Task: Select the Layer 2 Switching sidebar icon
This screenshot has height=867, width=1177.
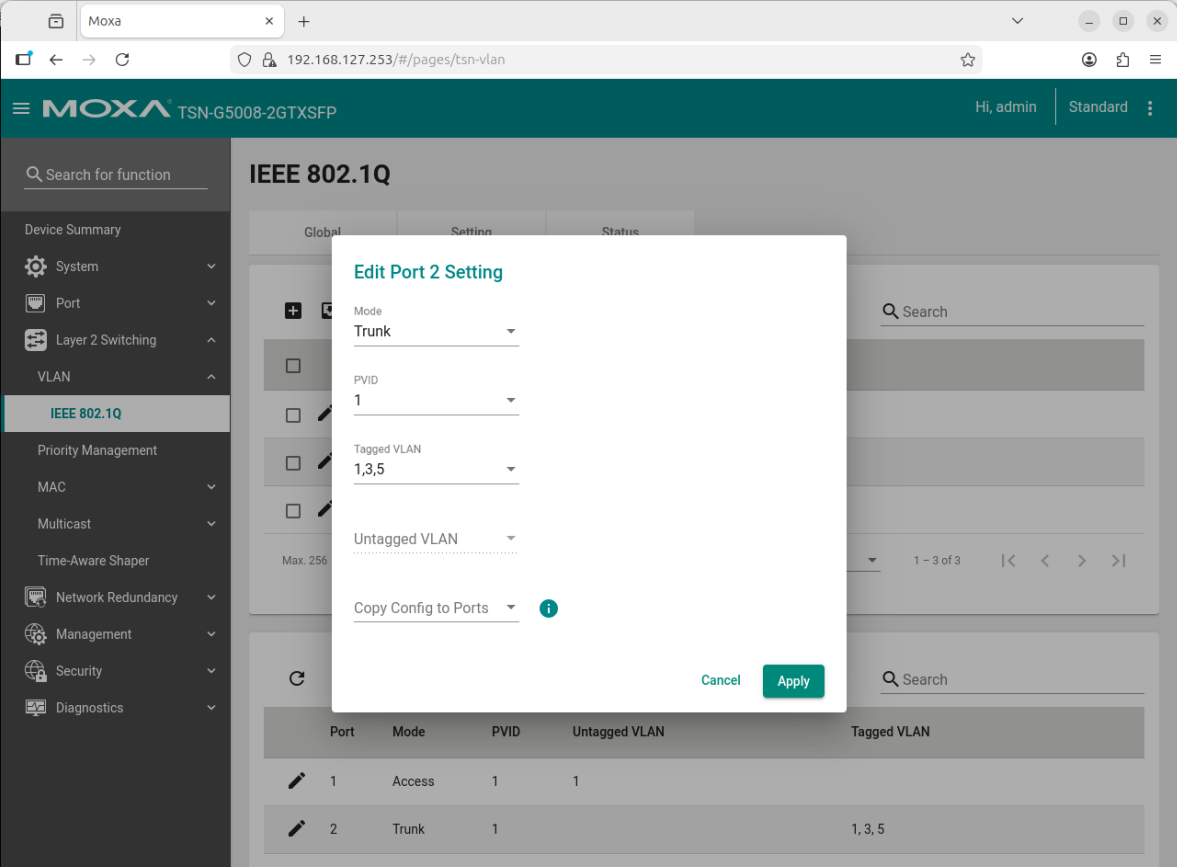Action: (36, 339)
